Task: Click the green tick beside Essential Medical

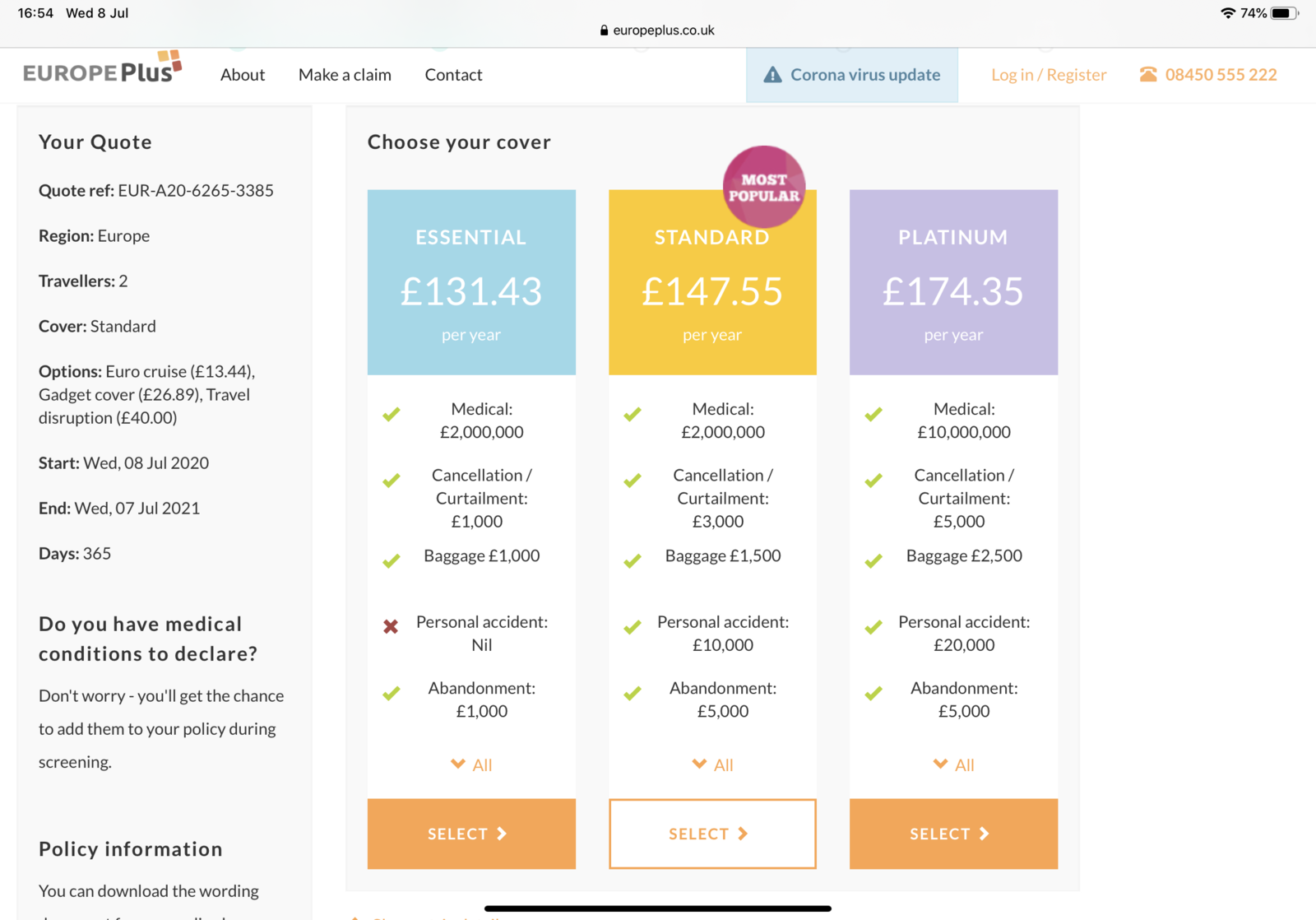Action: (392, 414)
